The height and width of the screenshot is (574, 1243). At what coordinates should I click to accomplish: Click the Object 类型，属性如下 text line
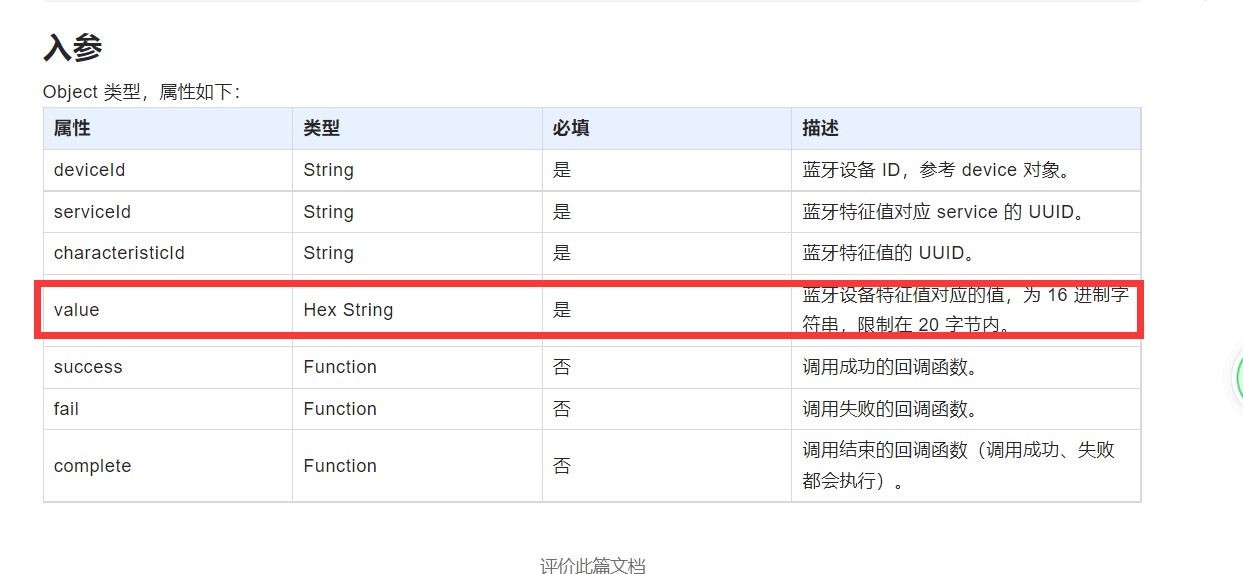coord(141,92)
